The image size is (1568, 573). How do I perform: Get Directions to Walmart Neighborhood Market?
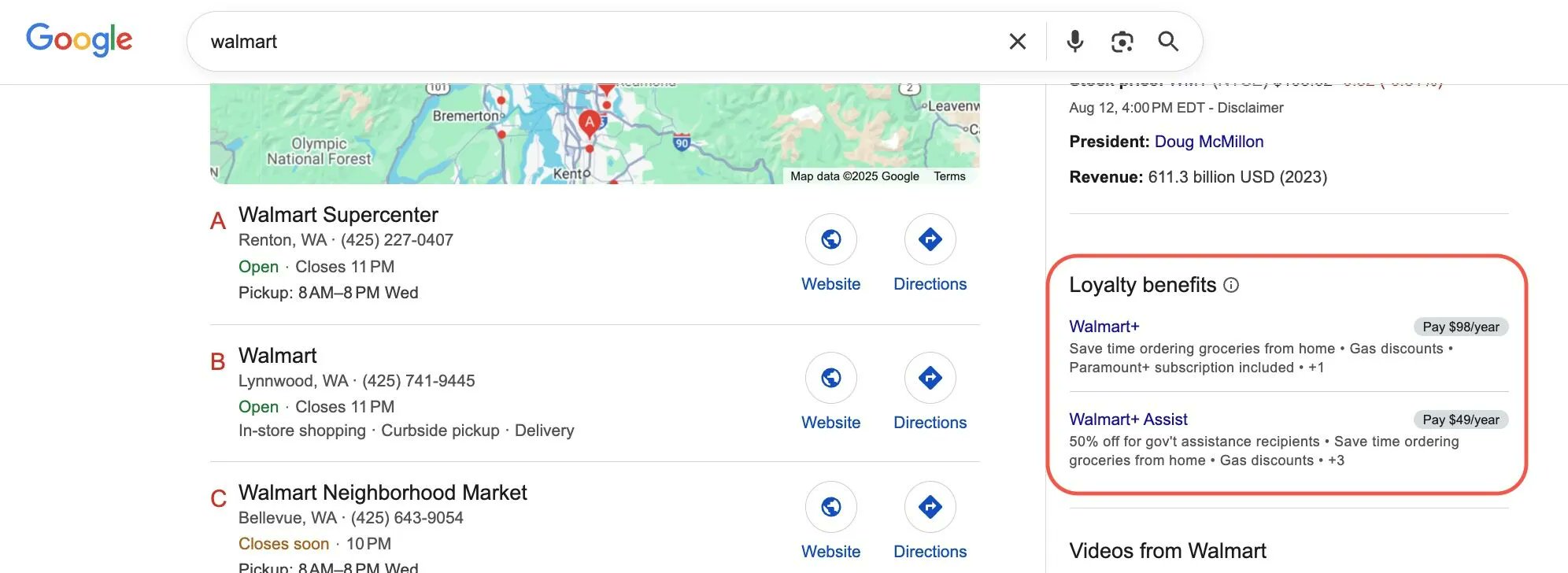pyautogui.click(x=930, y=507)
